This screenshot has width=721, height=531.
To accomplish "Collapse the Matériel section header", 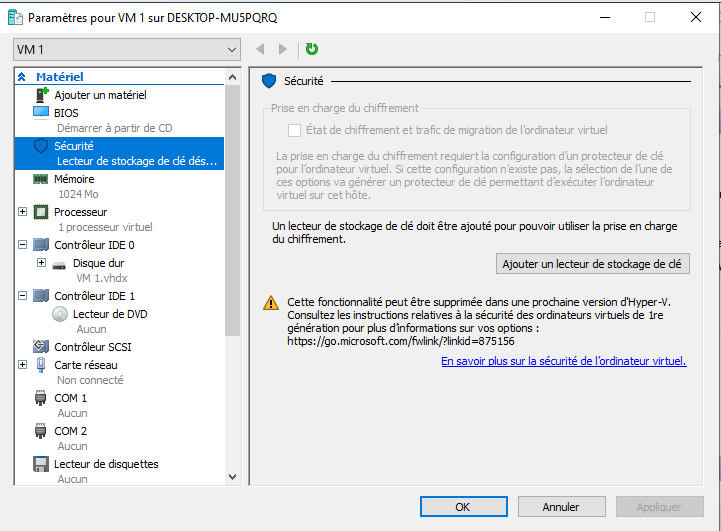I will (x=23, y=77).
